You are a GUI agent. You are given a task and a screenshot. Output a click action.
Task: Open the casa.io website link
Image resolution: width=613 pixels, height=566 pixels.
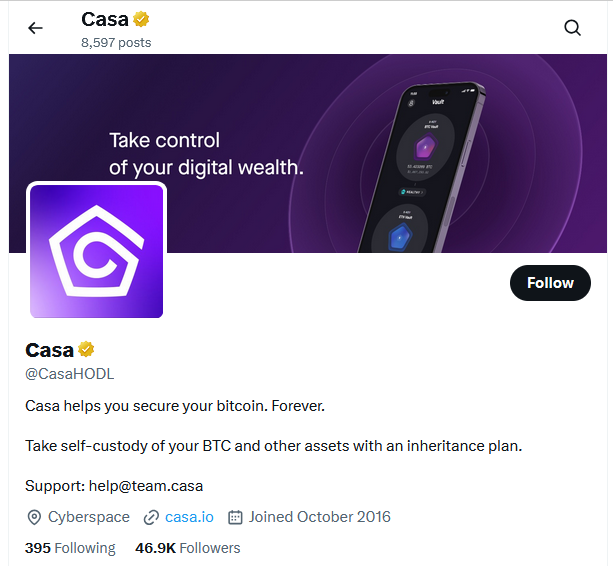(x=189, y=517)
